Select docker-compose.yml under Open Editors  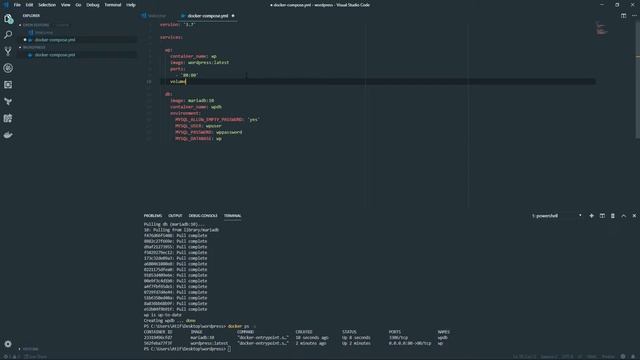(55, 40)
